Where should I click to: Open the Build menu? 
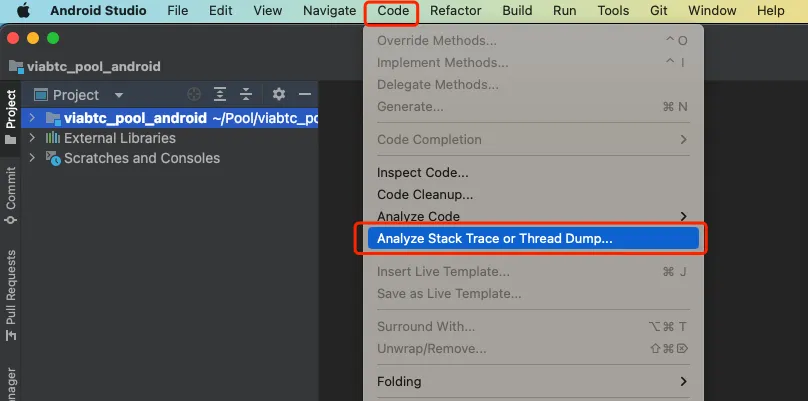point(517,11)
